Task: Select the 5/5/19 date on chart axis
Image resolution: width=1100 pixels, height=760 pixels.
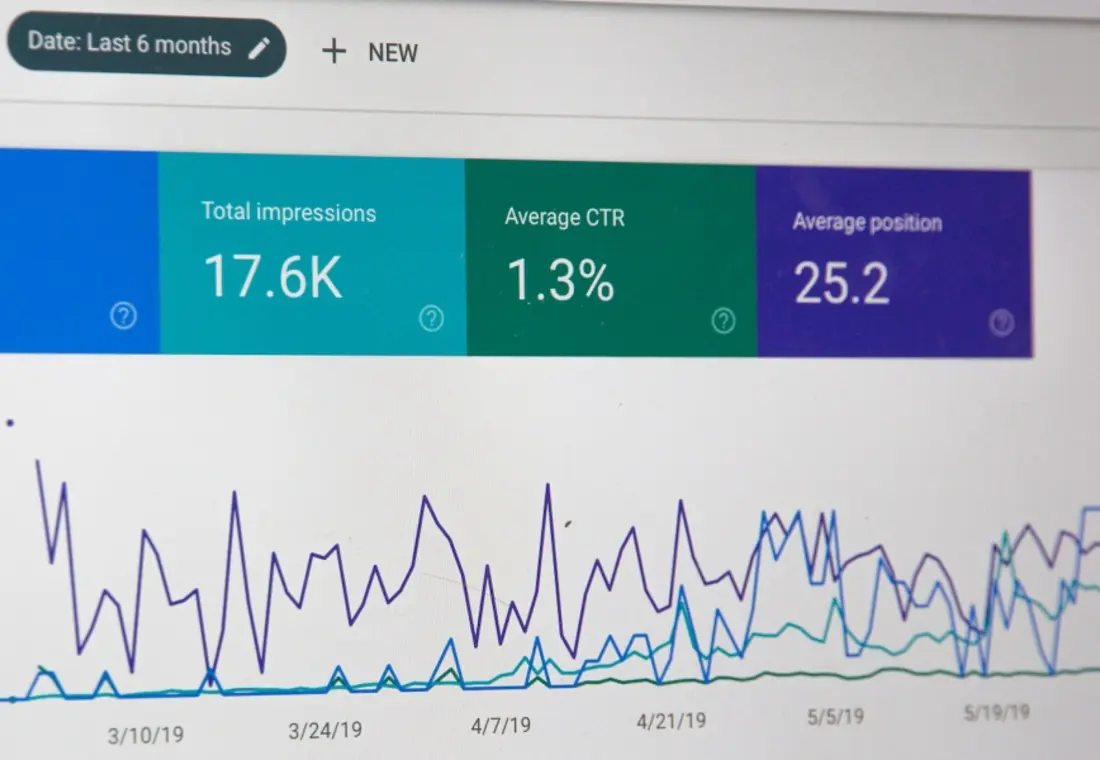Action: point(835,716)
